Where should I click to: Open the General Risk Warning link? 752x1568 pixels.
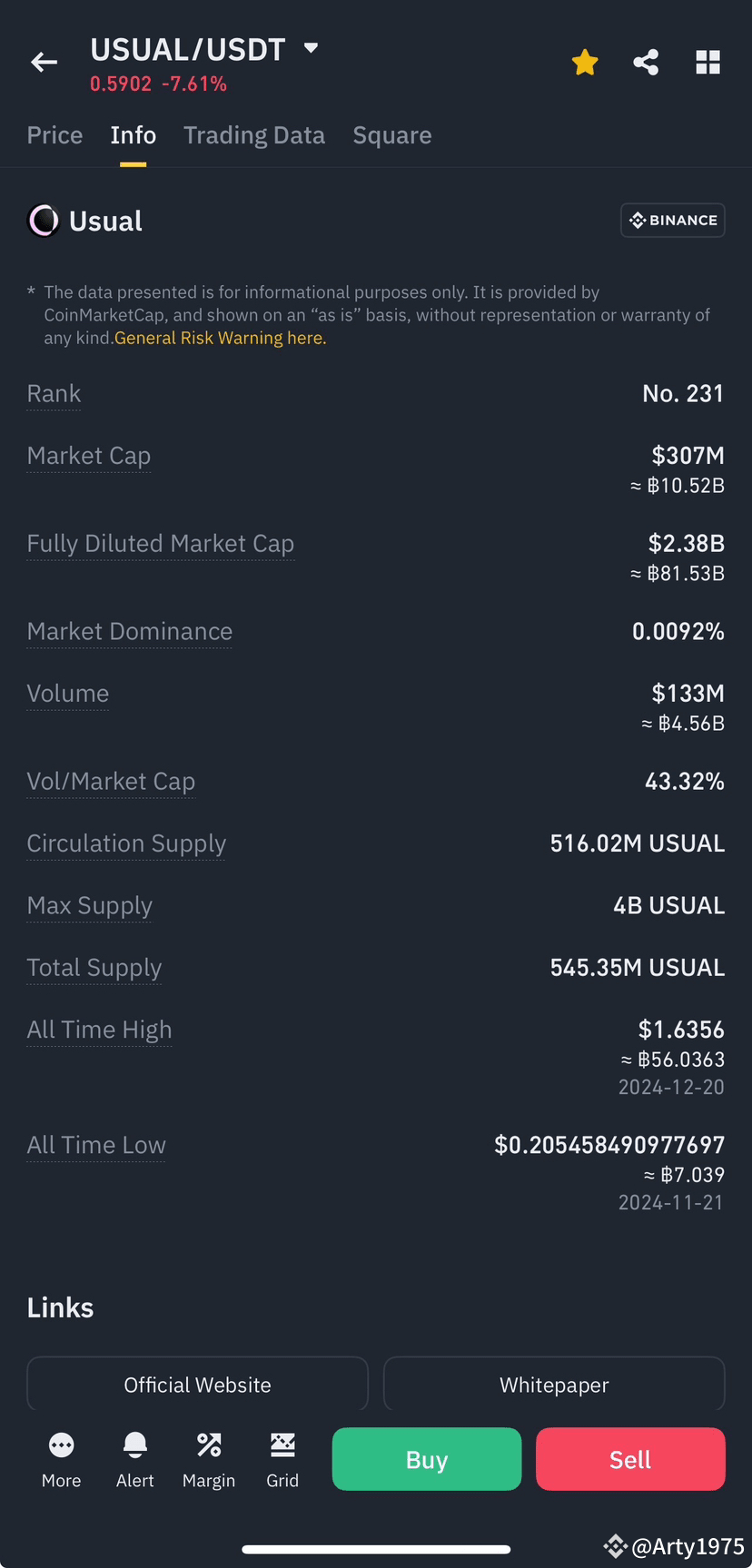point(220,338)
